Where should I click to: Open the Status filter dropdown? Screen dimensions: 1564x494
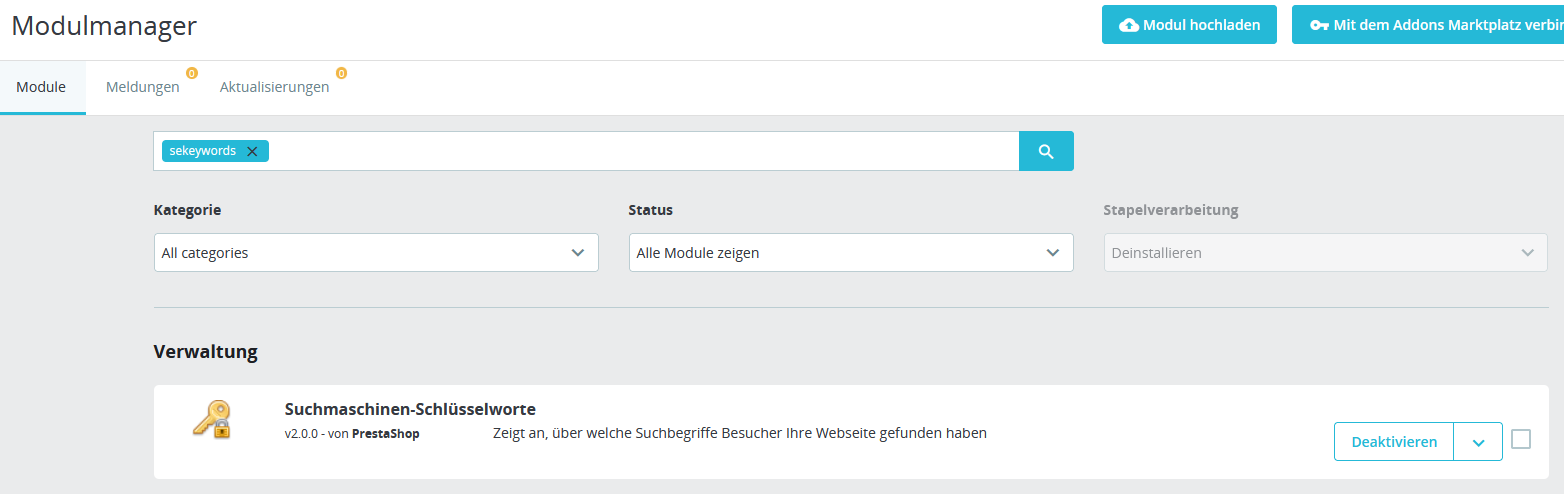(x=851, y=253)
